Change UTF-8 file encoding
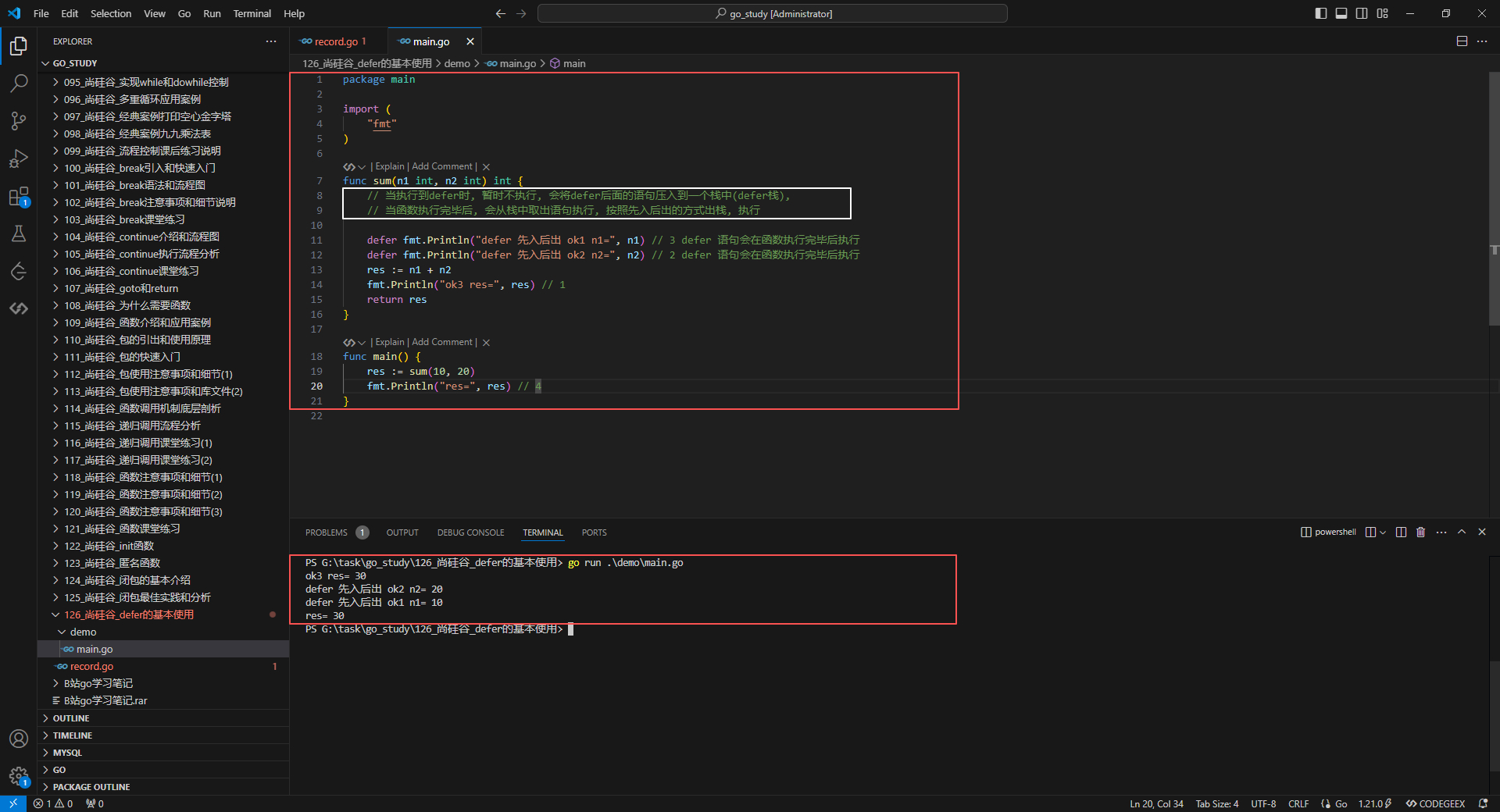Screen dimensions: 1500x812 (1263, 803)
